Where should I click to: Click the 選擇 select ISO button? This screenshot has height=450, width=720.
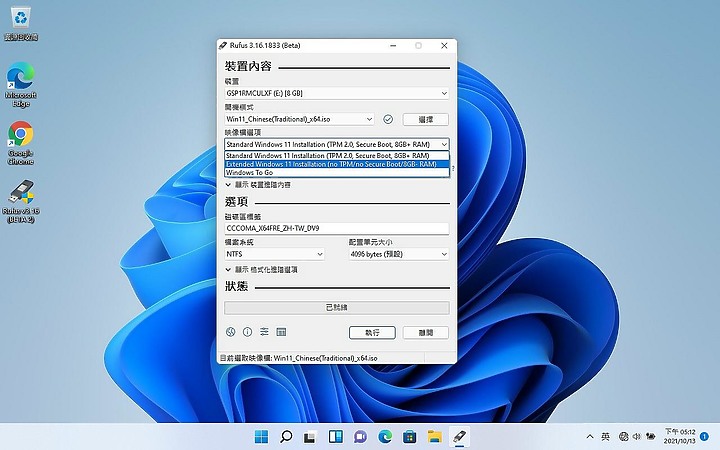426,119
